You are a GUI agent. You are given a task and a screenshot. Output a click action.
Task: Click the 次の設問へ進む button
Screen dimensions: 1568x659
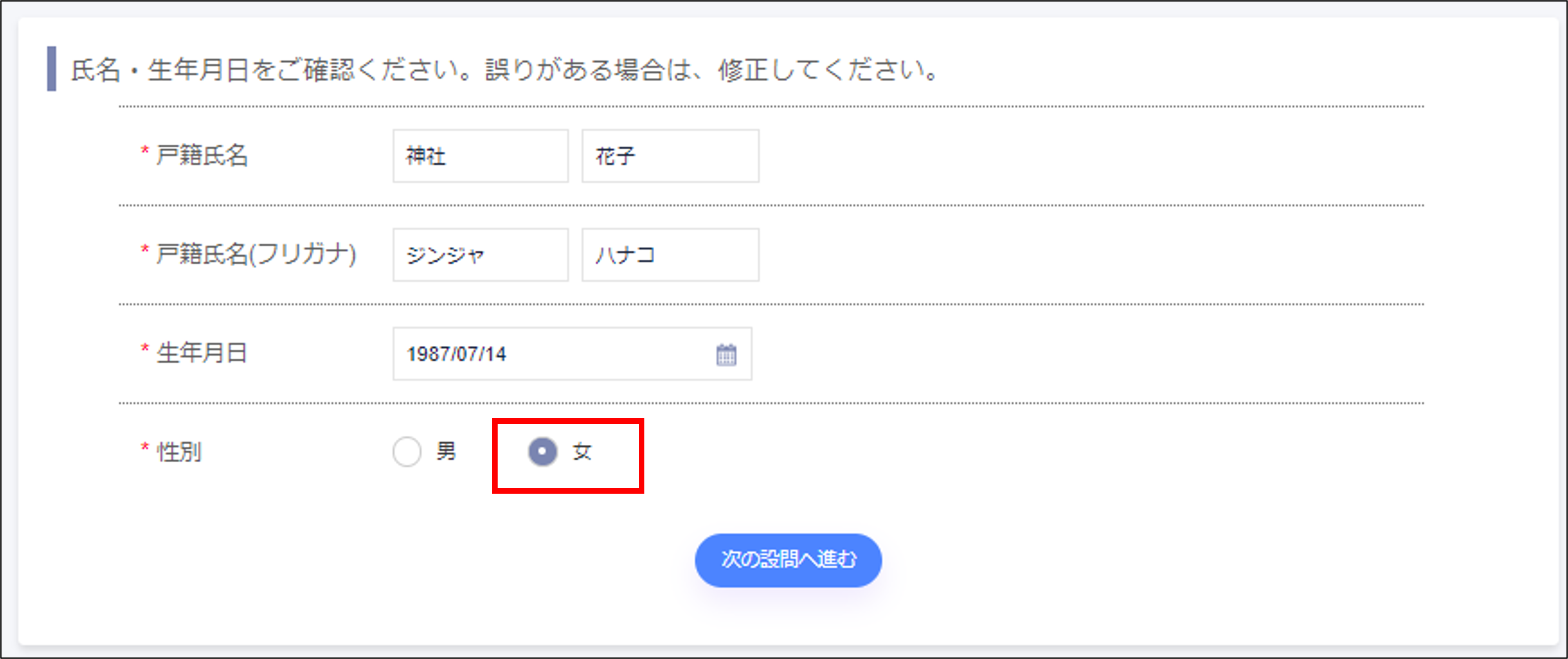[x=788, y=560]
